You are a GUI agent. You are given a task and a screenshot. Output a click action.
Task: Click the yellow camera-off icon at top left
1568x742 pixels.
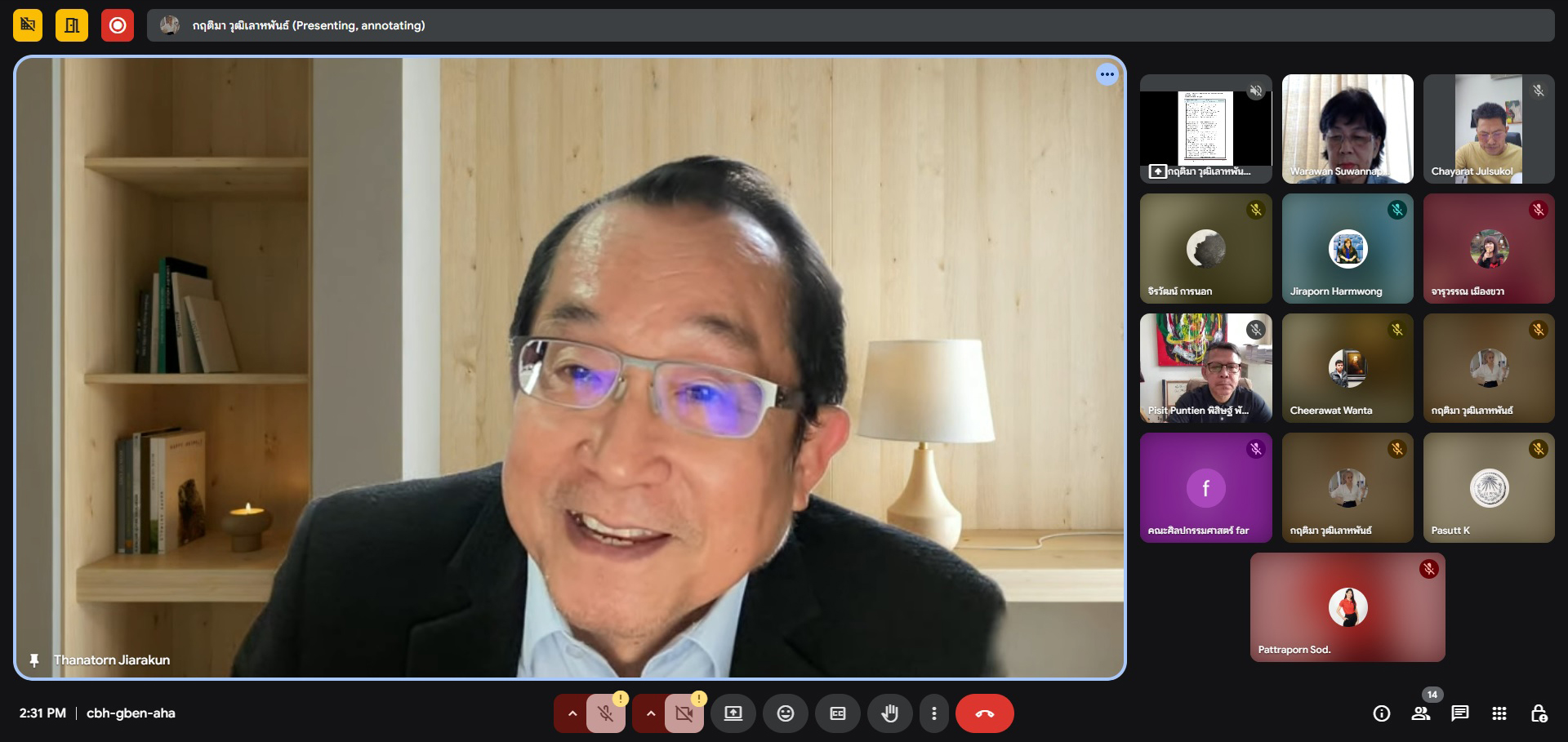(28, 25)
